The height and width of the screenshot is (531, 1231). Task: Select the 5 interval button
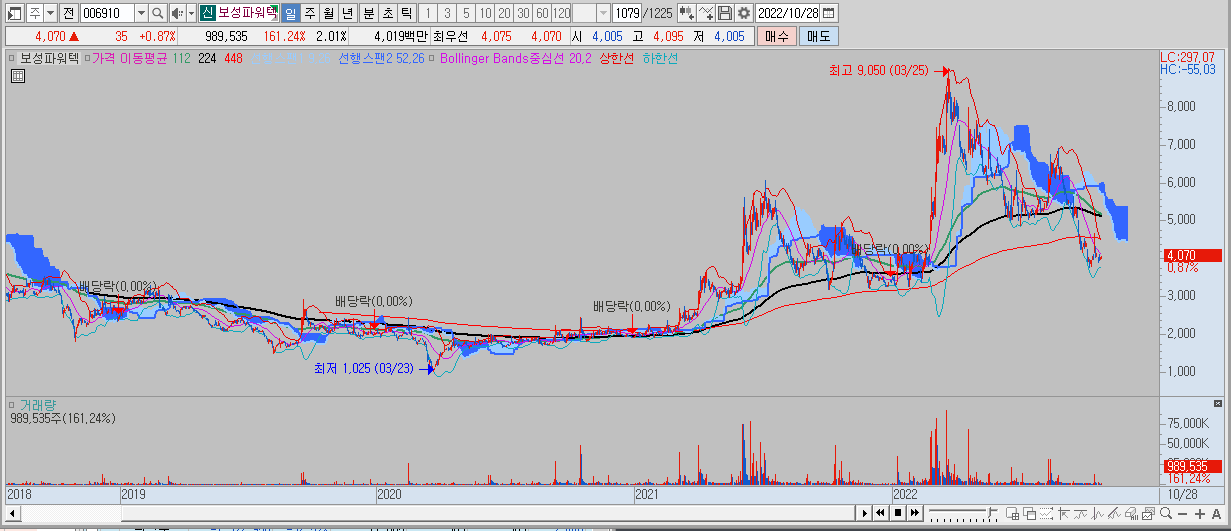(465, 13)
